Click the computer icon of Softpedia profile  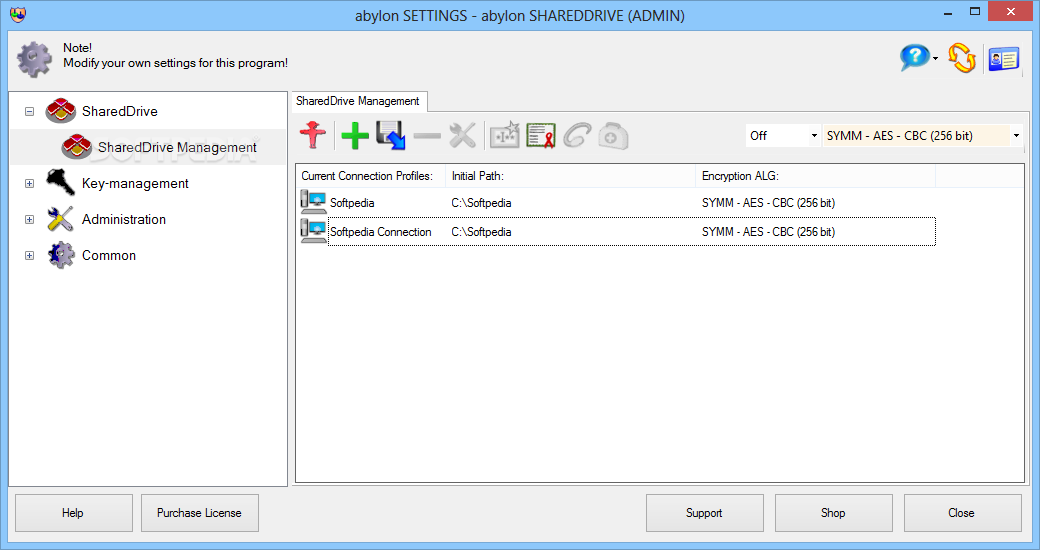point(313,202)
